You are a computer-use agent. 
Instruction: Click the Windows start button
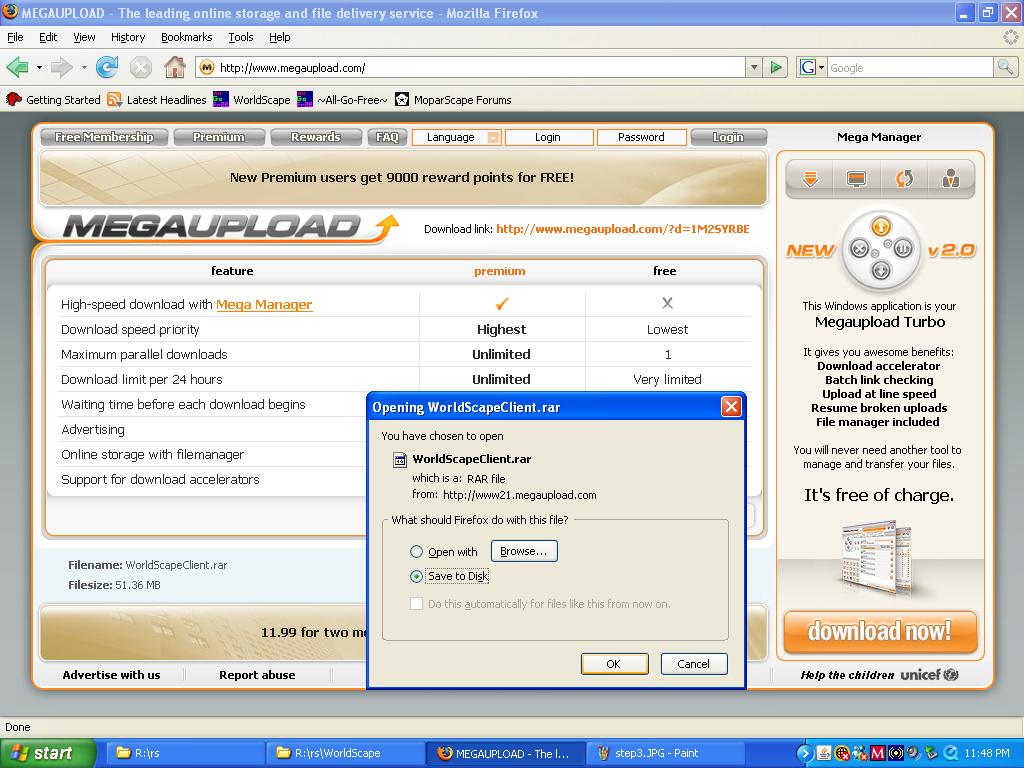coord(48,753)
